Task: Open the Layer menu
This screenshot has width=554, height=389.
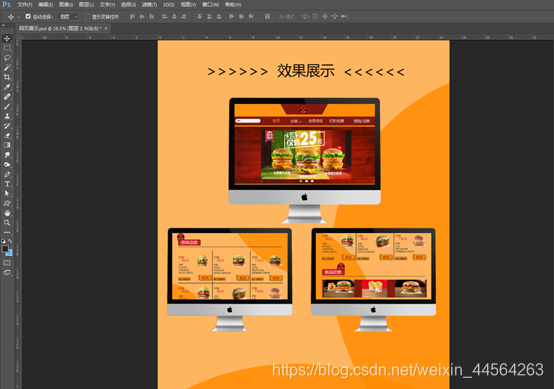Action: [x=87, y=5]
